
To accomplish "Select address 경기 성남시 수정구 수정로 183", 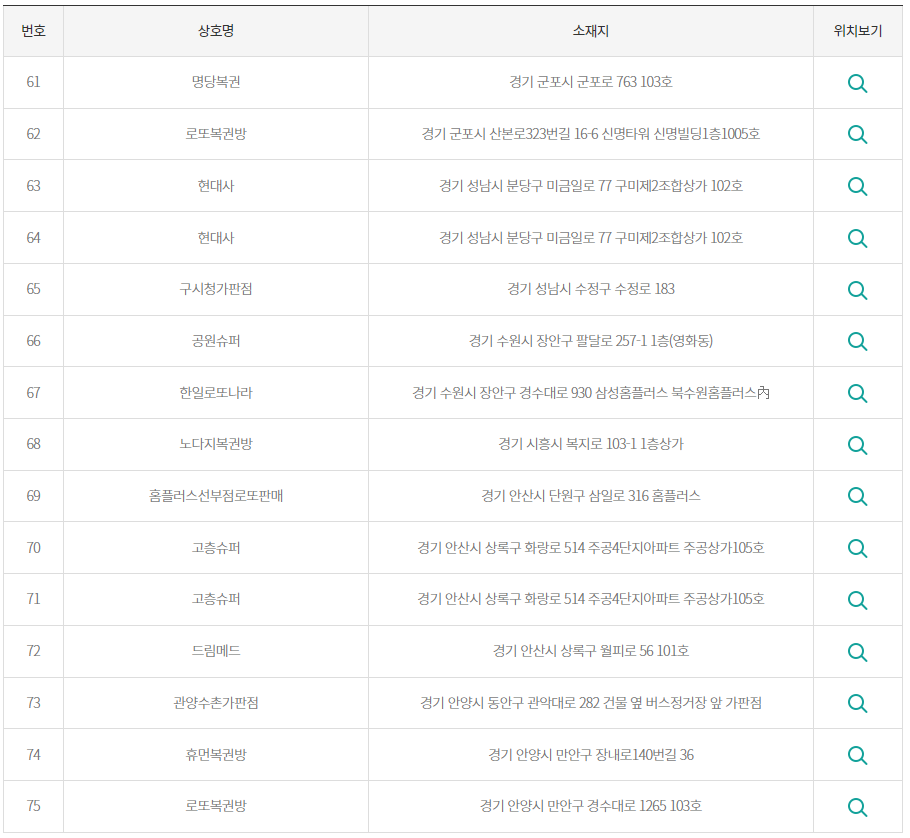I will point(591,289).
